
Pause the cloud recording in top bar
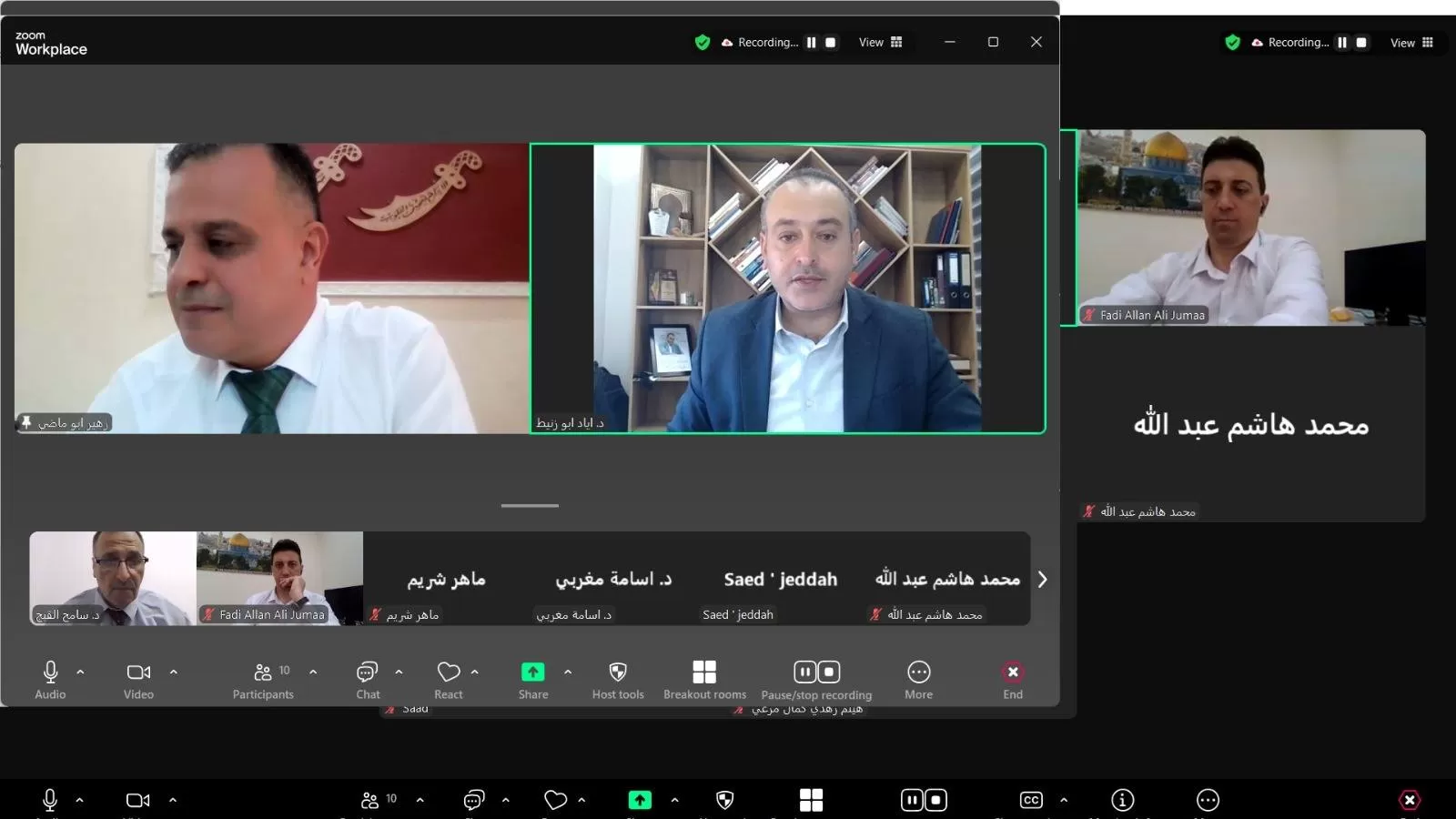(x=811, y=42)
